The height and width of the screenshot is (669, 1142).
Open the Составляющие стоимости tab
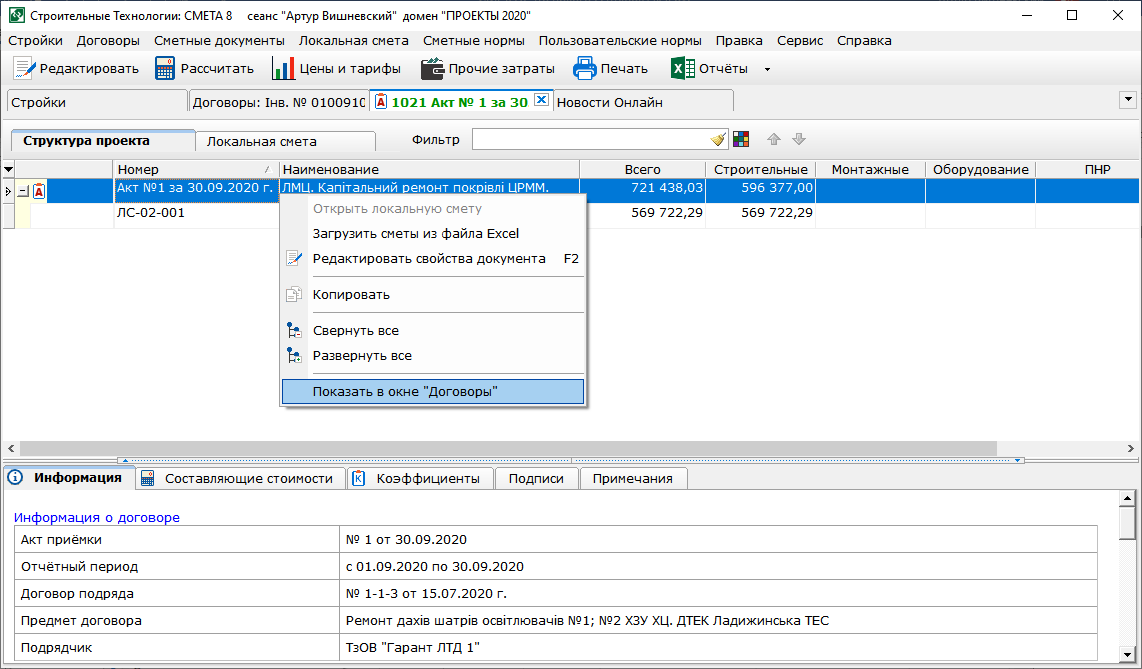pyautogui.click(x=248, y=479)
